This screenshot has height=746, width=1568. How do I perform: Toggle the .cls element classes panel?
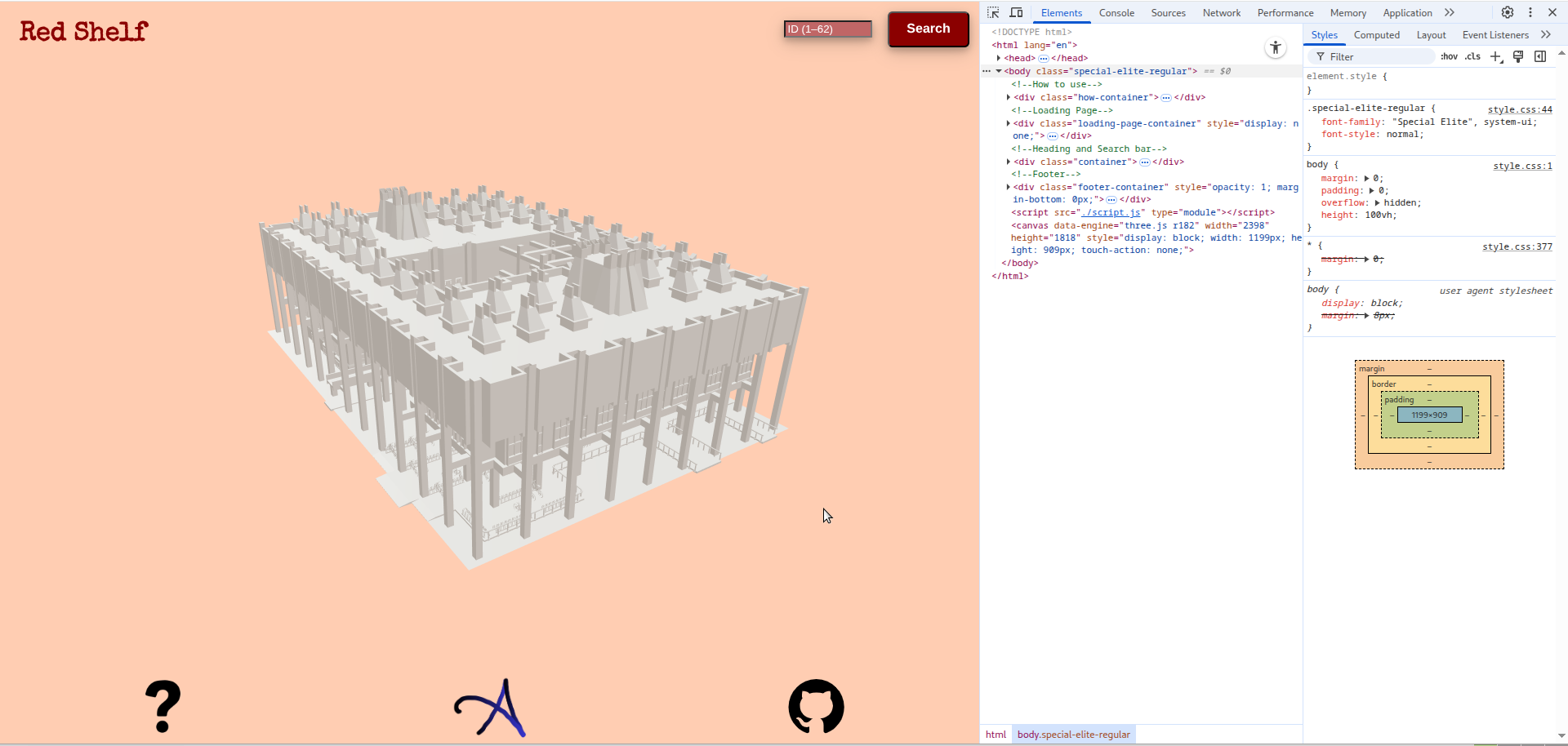[1472, 56]
